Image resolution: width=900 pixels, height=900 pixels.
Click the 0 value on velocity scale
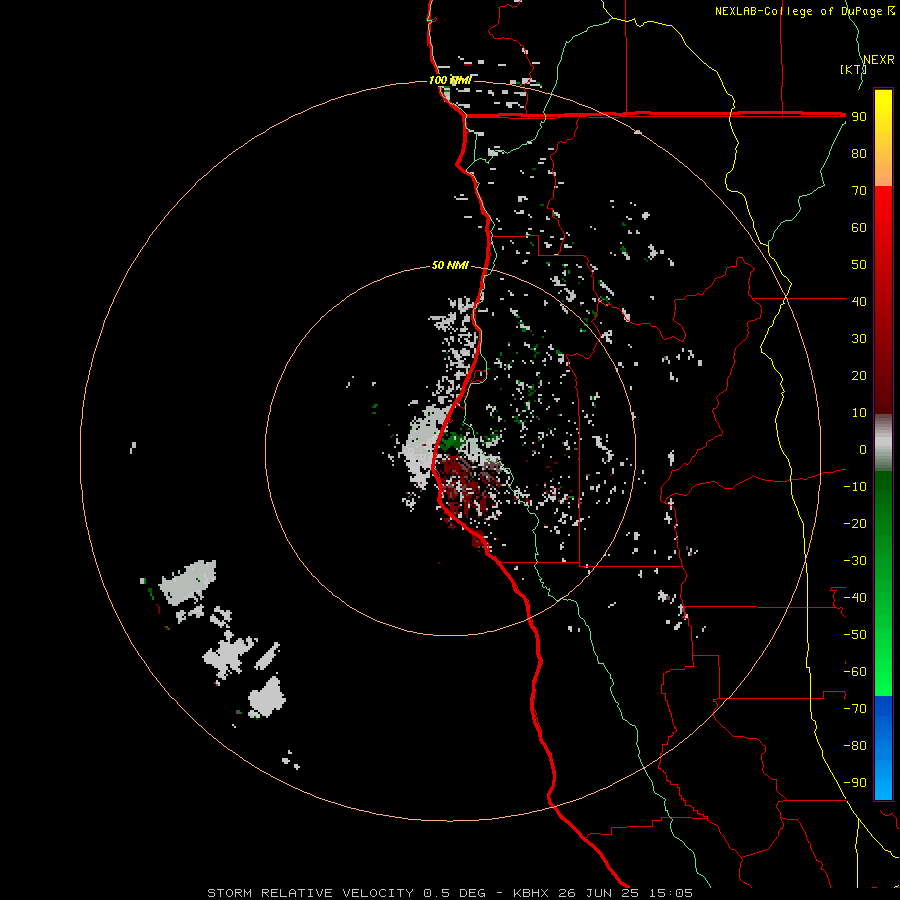tap(863, 449)
